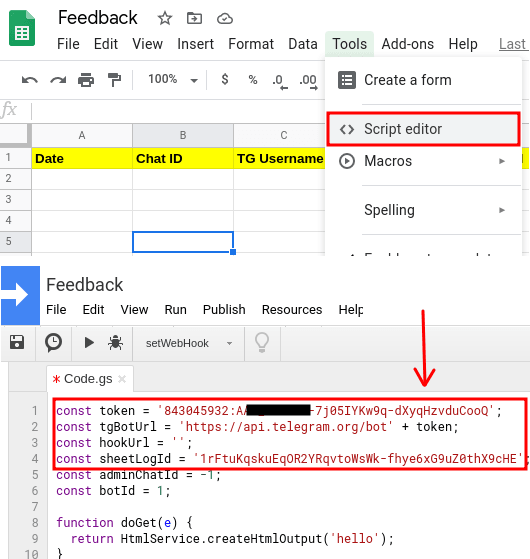Open the script editor Help menu
The height and width of the screenshot is (559, 530).
[x=351, y=309]
